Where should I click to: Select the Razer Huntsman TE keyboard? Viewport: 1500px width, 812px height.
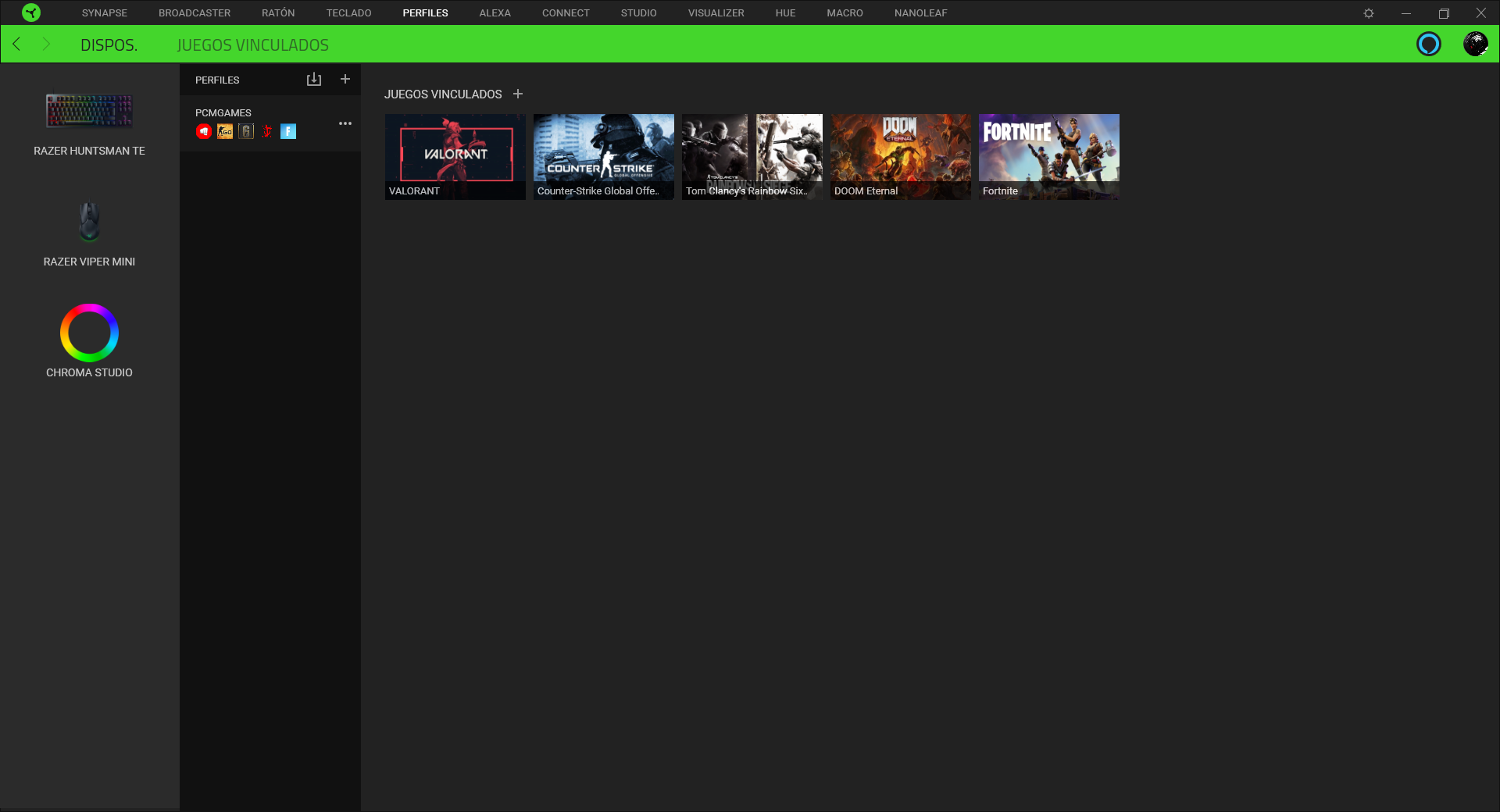tap(89, 111)
